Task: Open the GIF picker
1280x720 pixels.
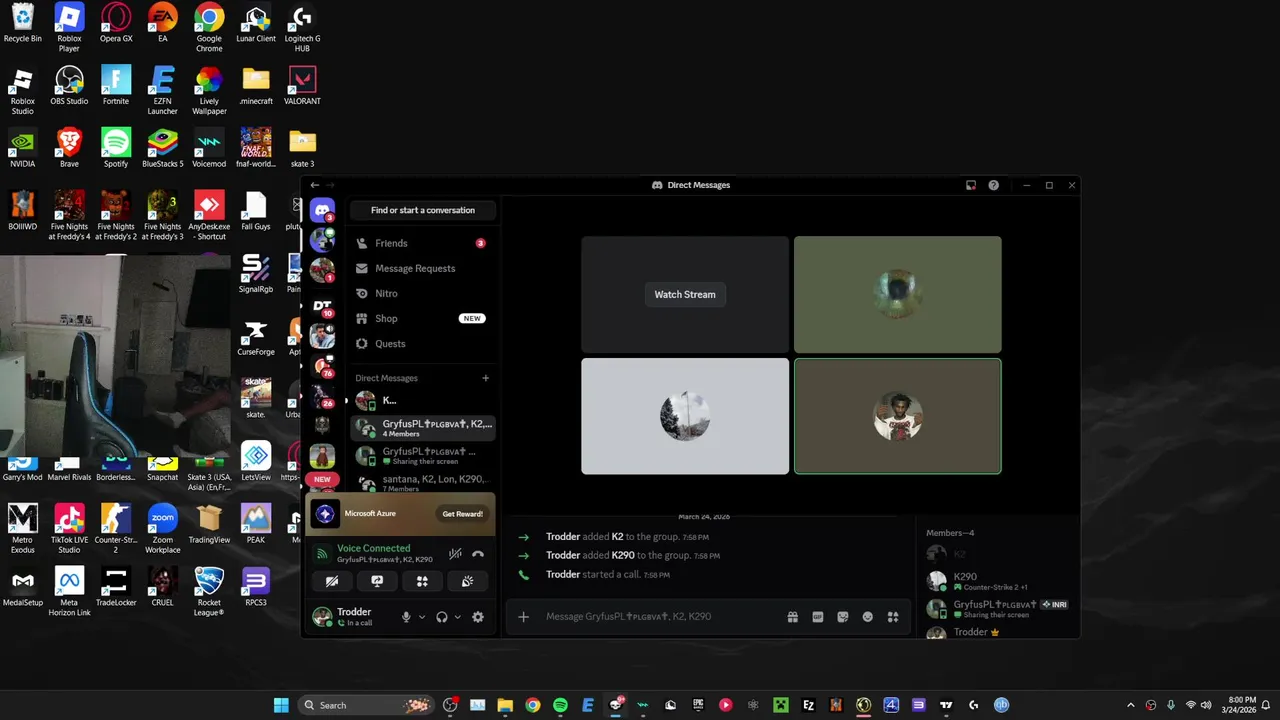Action: (818, 617)
